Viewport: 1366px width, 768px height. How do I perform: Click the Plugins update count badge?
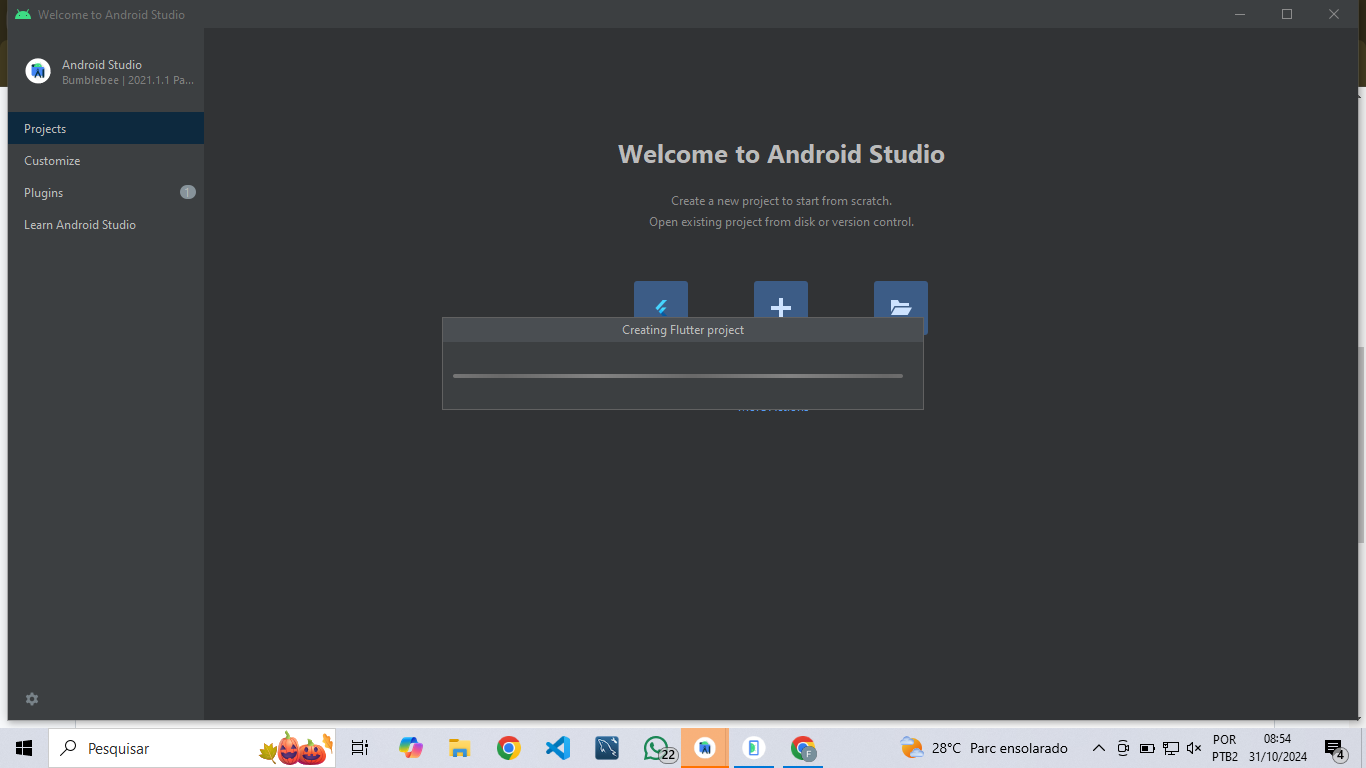point(188,192)
